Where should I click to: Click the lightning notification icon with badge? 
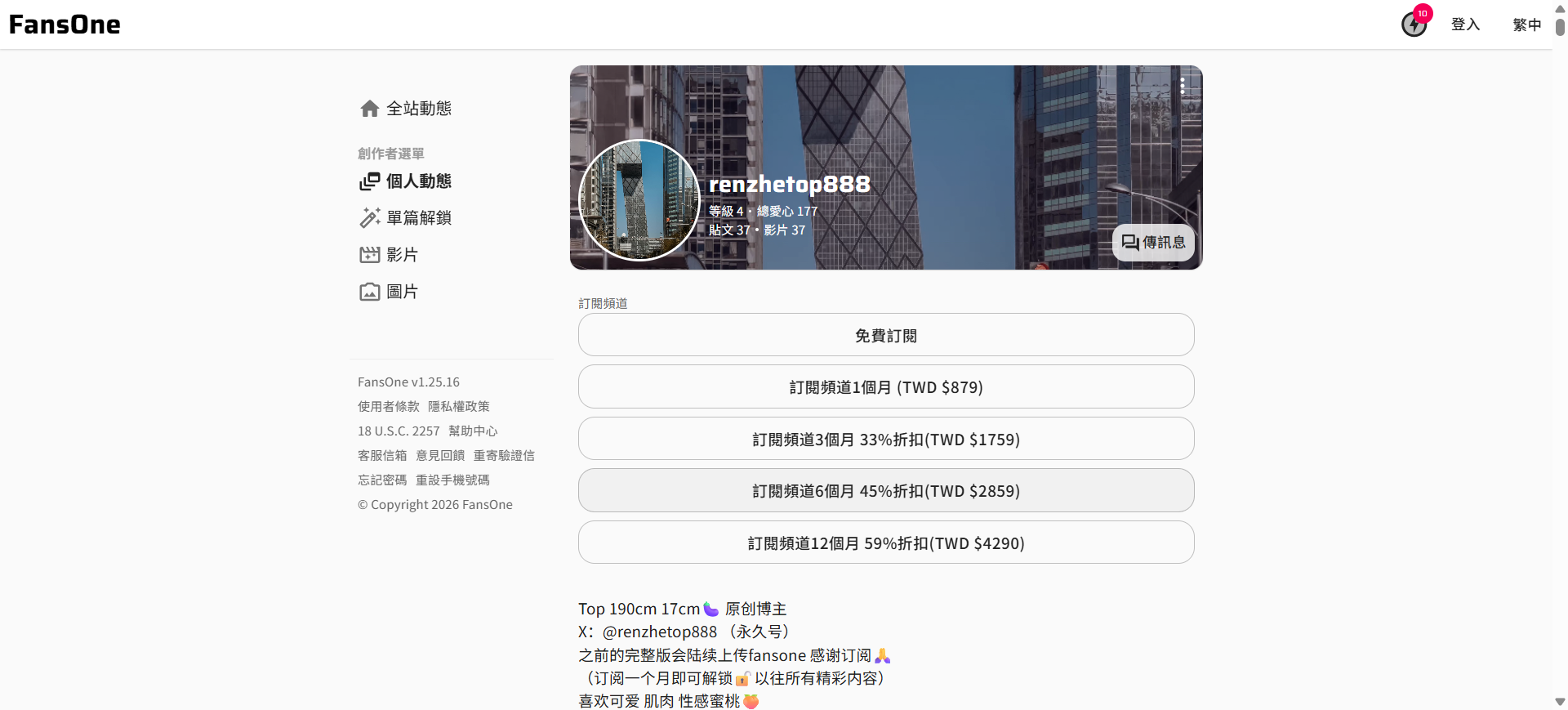(x=1414, y=25)
